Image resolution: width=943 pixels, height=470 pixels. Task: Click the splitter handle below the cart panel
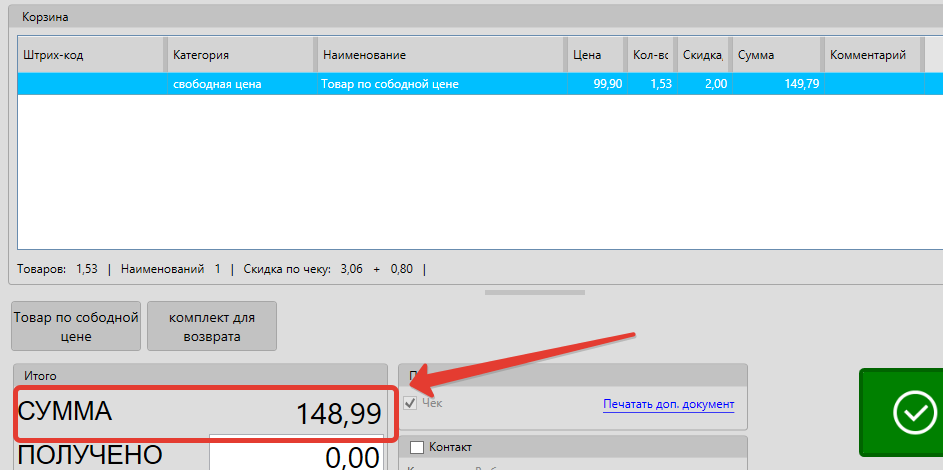click(535, 293)
